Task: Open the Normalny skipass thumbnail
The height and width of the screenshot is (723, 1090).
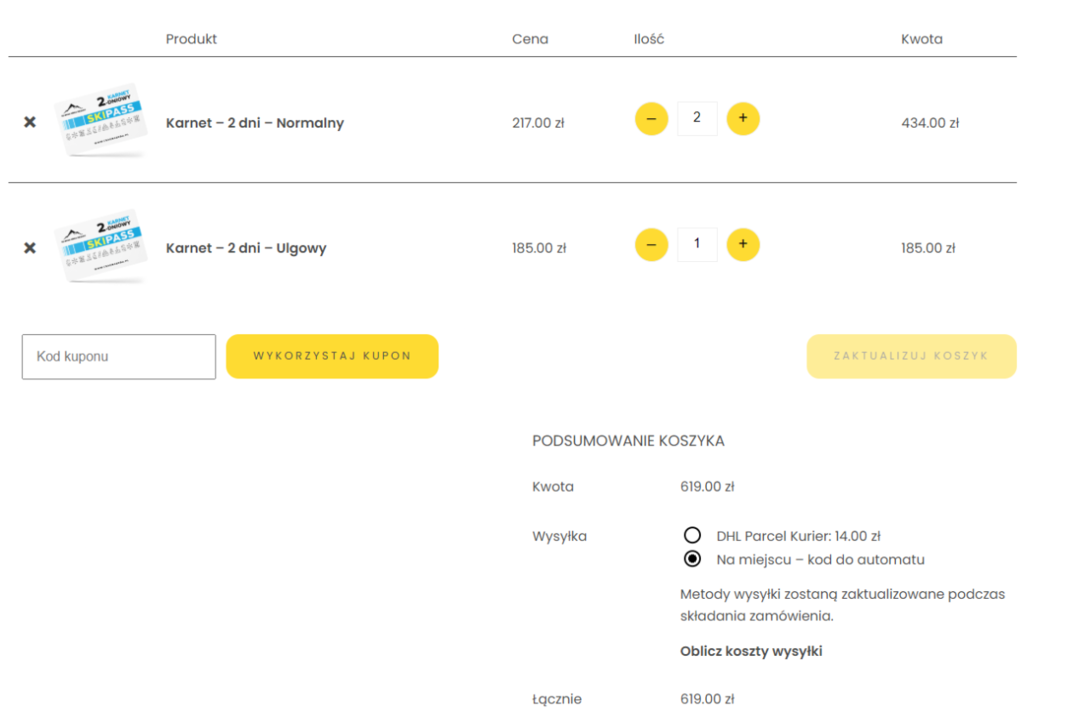Action: pos(101,120)
